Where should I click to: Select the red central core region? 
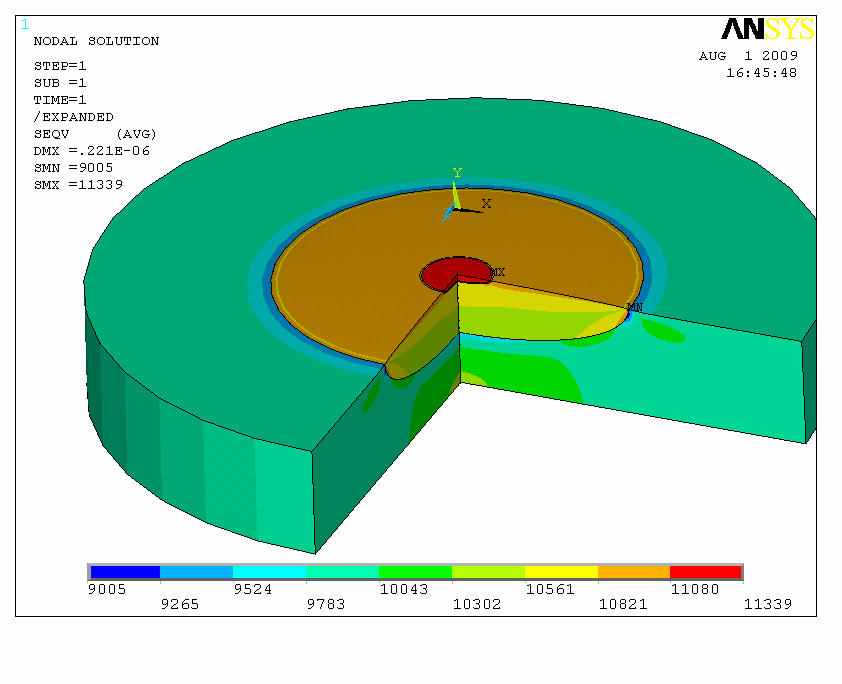[x=452, y=271]
